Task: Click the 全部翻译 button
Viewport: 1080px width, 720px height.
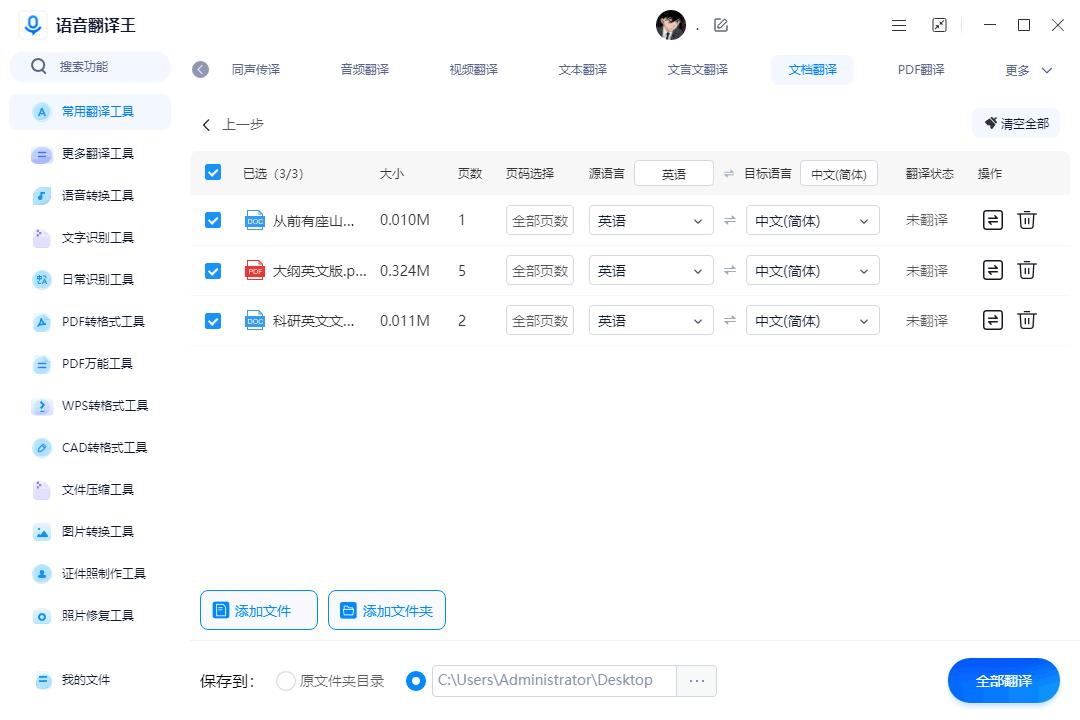Action: (1003, 681)
